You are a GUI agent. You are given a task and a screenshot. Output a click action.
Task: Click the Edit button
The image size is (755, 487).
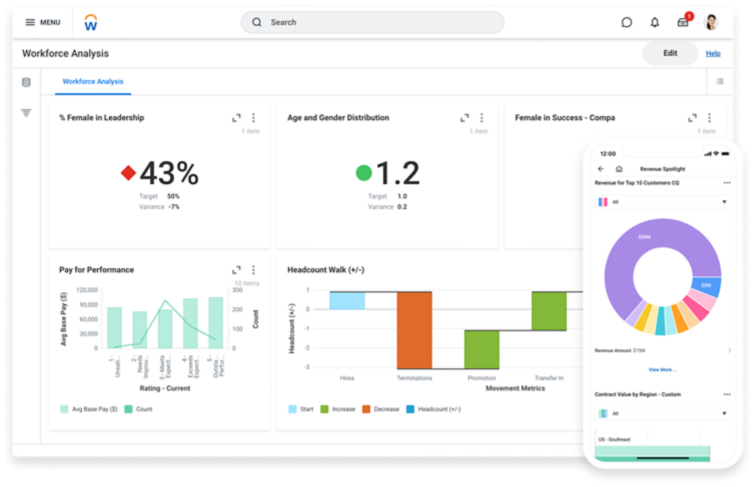(x=670, y=53)
